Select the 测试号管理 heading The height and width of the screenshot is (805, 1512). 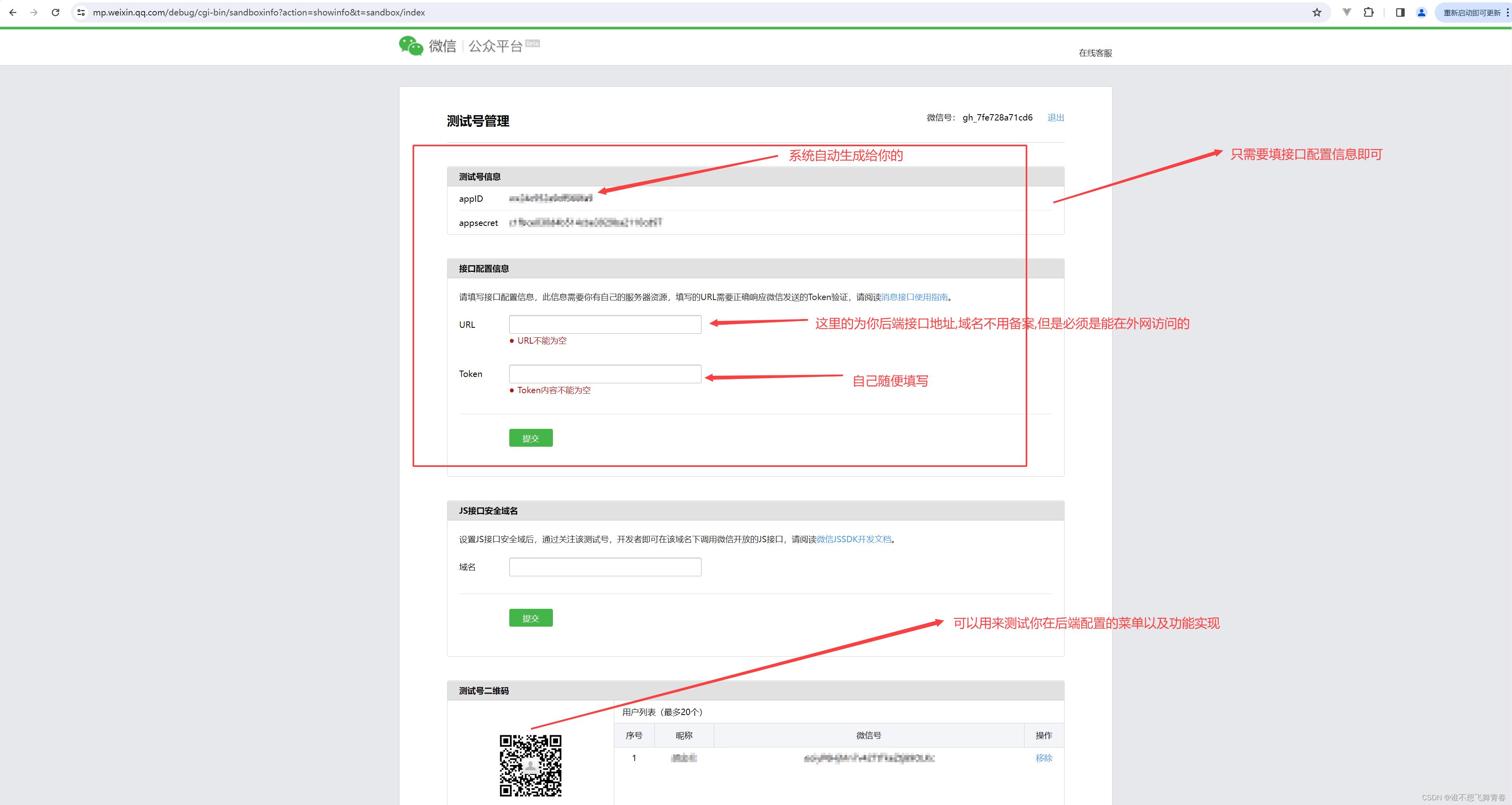click(x=478, y=121)
